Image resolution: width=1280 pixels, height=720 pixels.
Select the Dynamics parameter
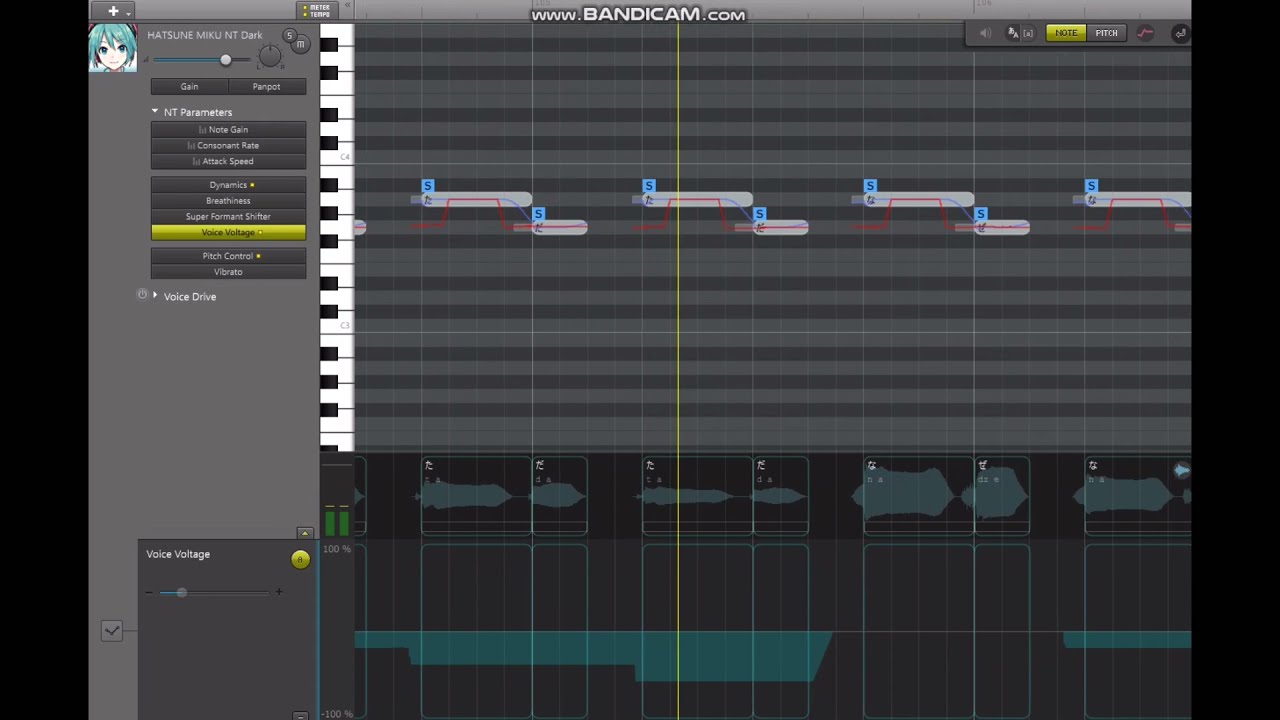coord(228,185)
